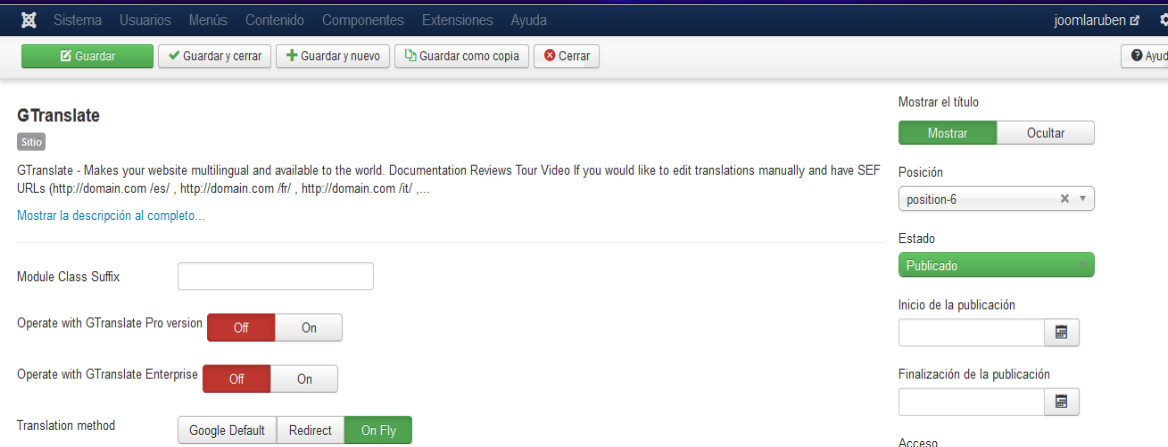
Task: Open calendar picker for Inicio de la publicación
Action: [x=1061, y=333]
